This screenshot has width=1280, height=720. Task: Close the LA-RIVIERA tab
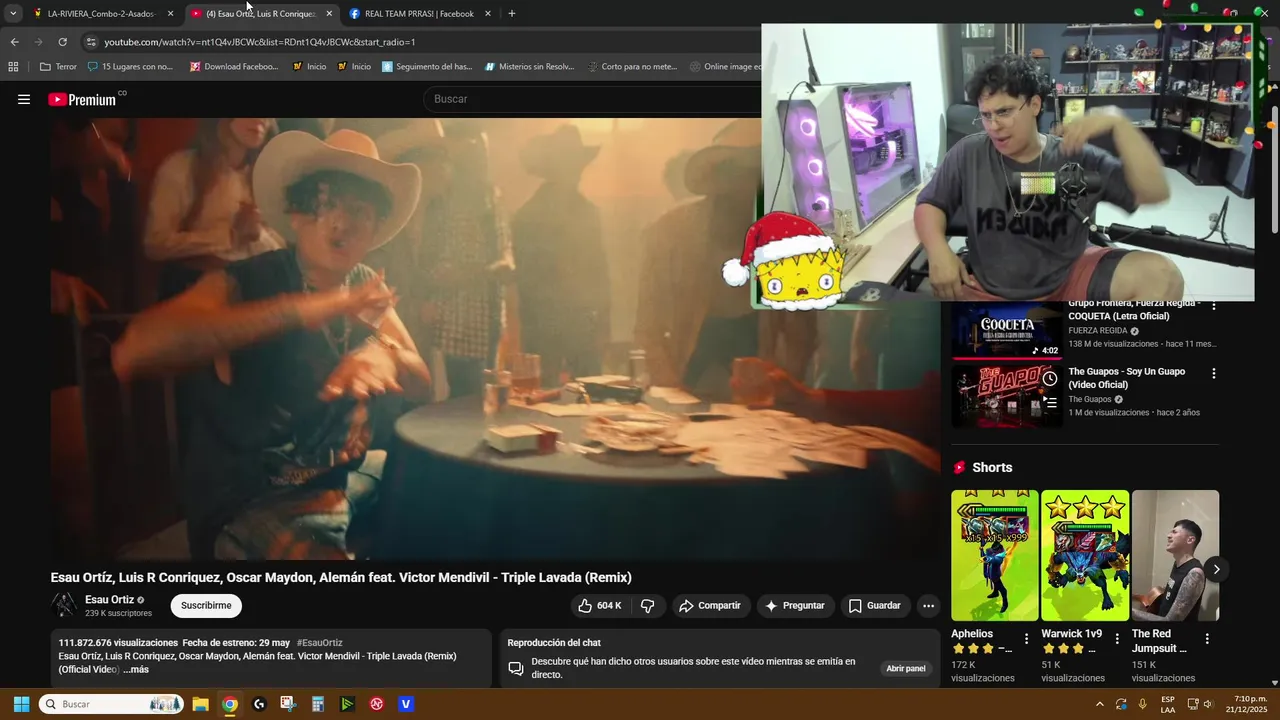coord(170,14)
